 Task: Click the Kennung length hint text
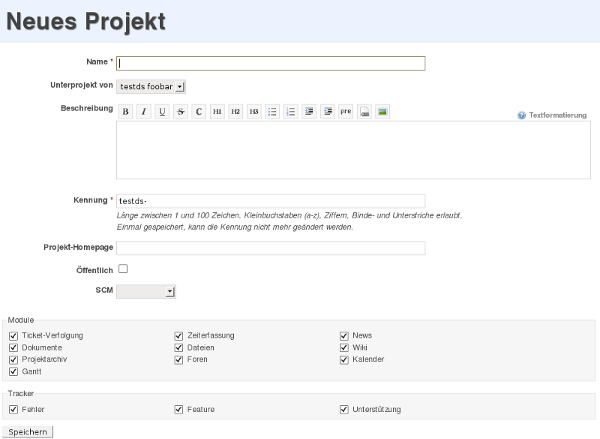(289, 215)
